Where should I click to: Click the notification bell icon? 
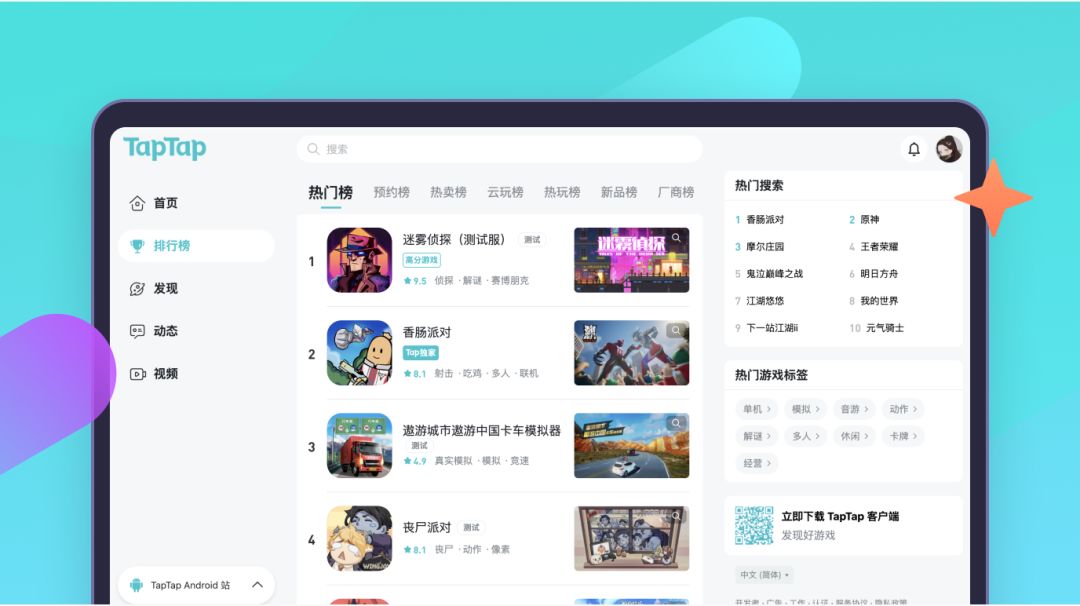point(914,149)
